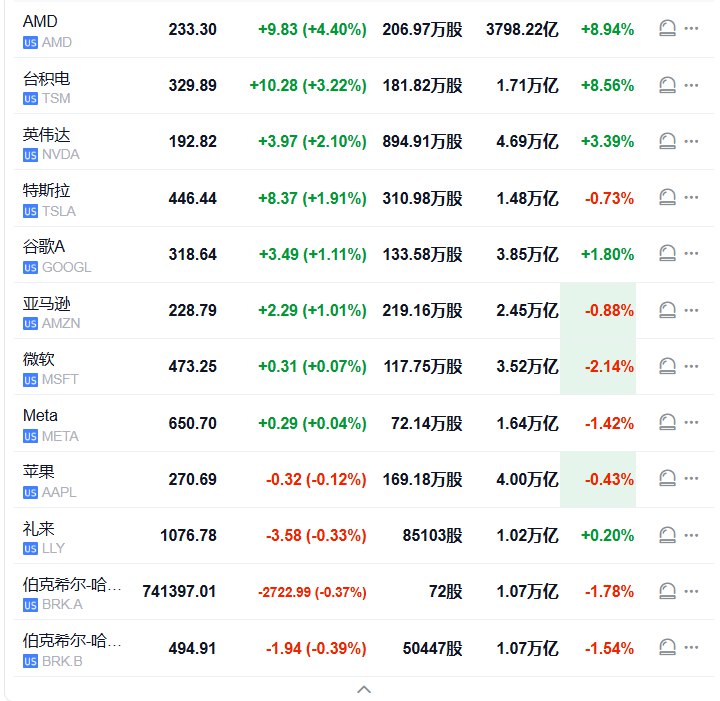Set price alert bell for 苹果 AAPL
The image size is (720, 701).
click(667, 478)
